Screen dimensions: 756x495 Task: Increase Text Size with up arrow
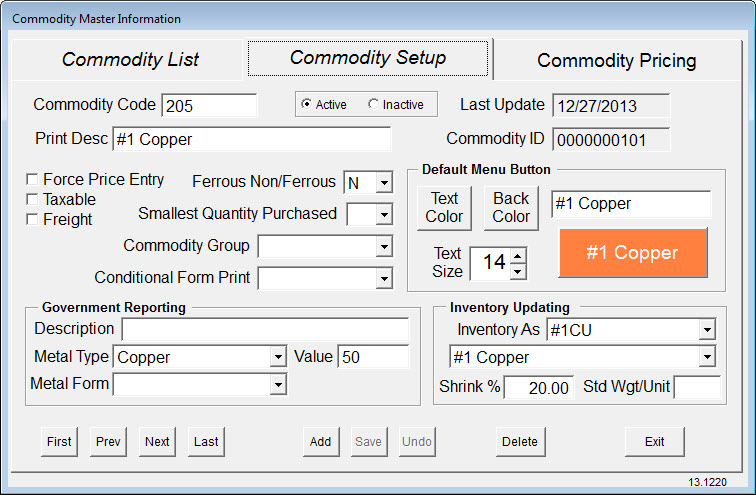(x=518, y=256)
